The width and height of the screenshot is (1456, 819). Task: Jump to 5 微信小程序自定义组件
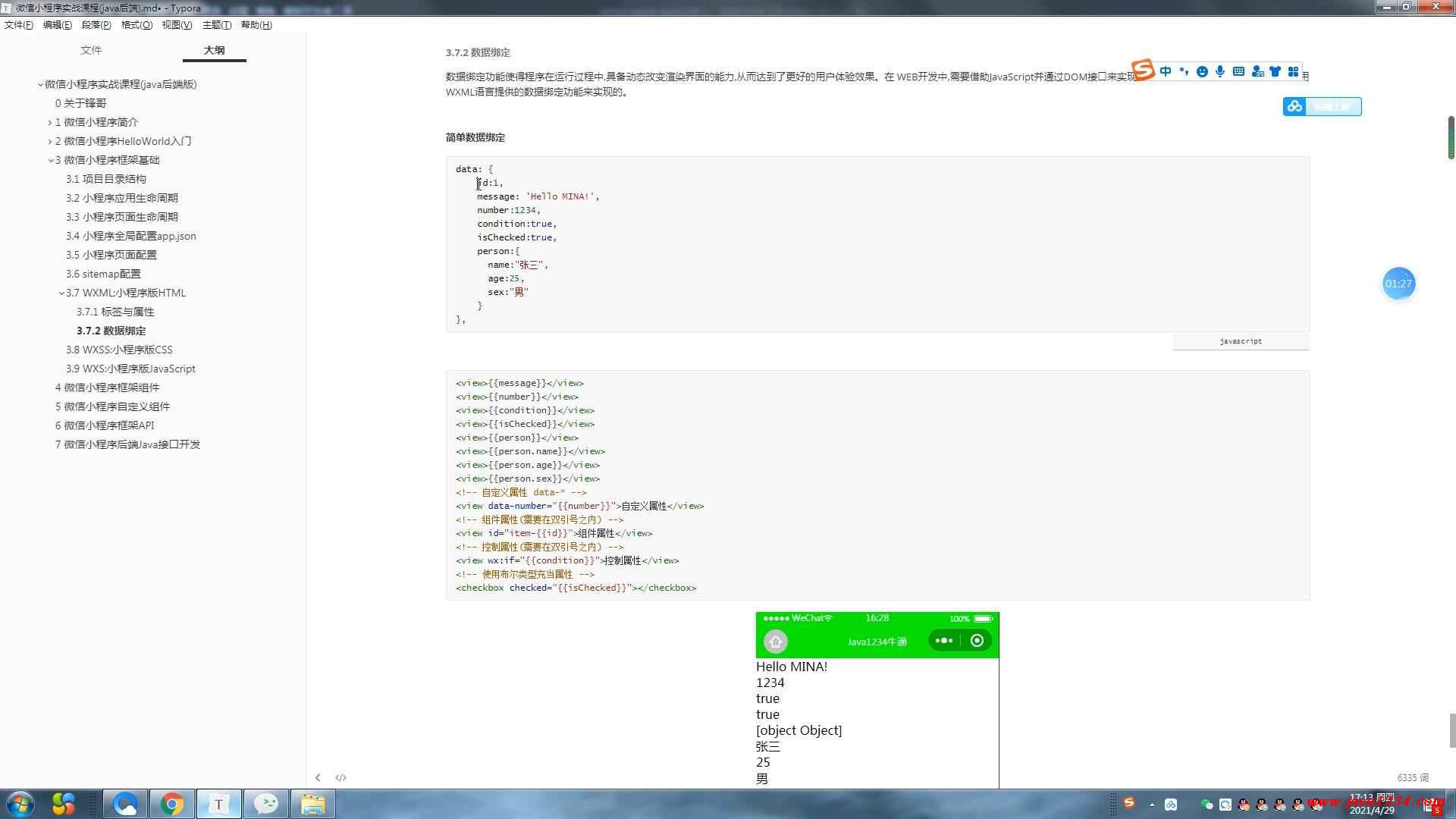[112, 406]
